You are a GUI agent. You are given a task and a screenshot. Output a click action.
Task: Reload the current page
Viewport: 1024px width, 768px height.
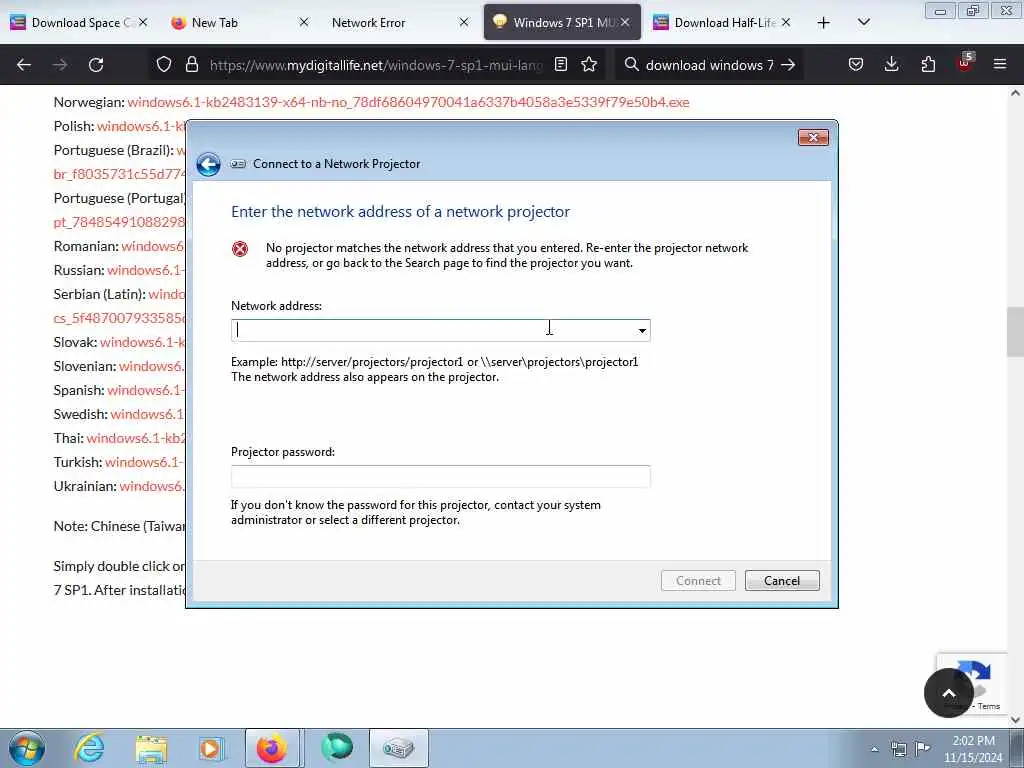pos(96,65)
